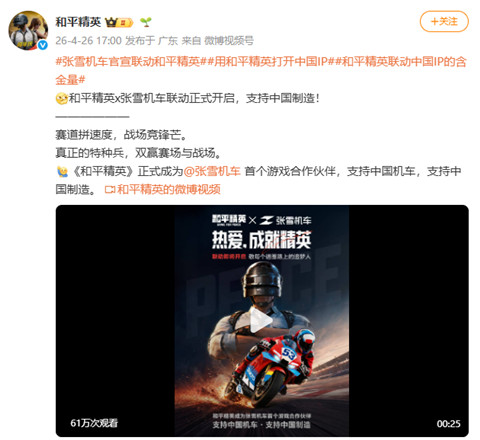Screen dimensions: 480x440
Task: Click the green sprout icon
Action: 146,22
